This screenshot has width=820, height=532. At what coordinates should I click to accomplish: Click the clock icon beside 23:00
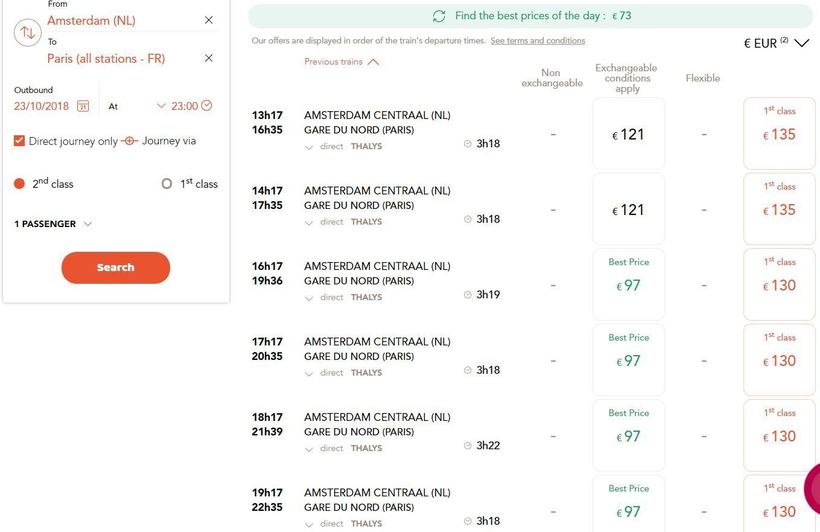click(x=207, y=106)
